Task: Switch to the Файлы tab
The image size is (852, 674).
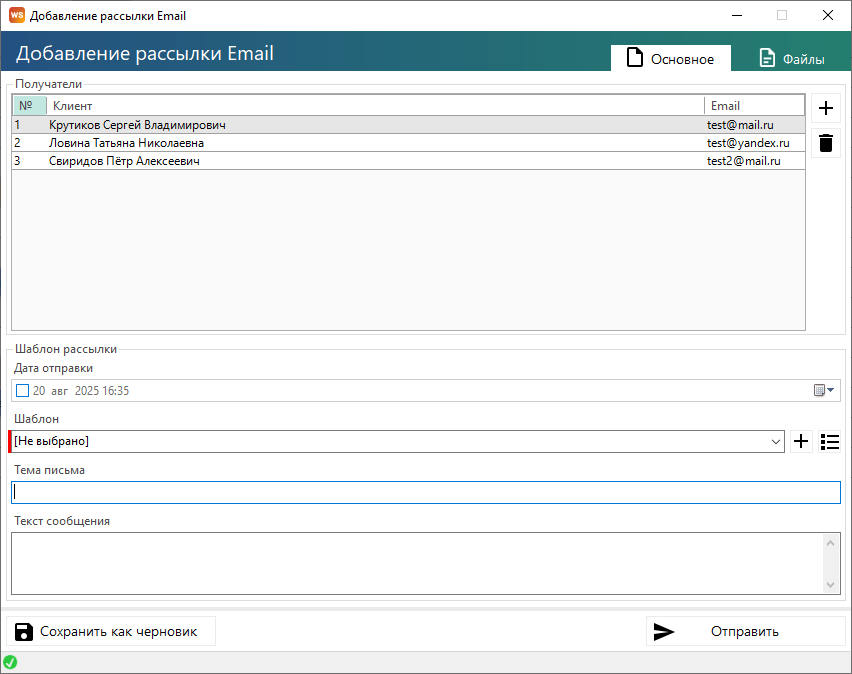Action: coord(792,59)
